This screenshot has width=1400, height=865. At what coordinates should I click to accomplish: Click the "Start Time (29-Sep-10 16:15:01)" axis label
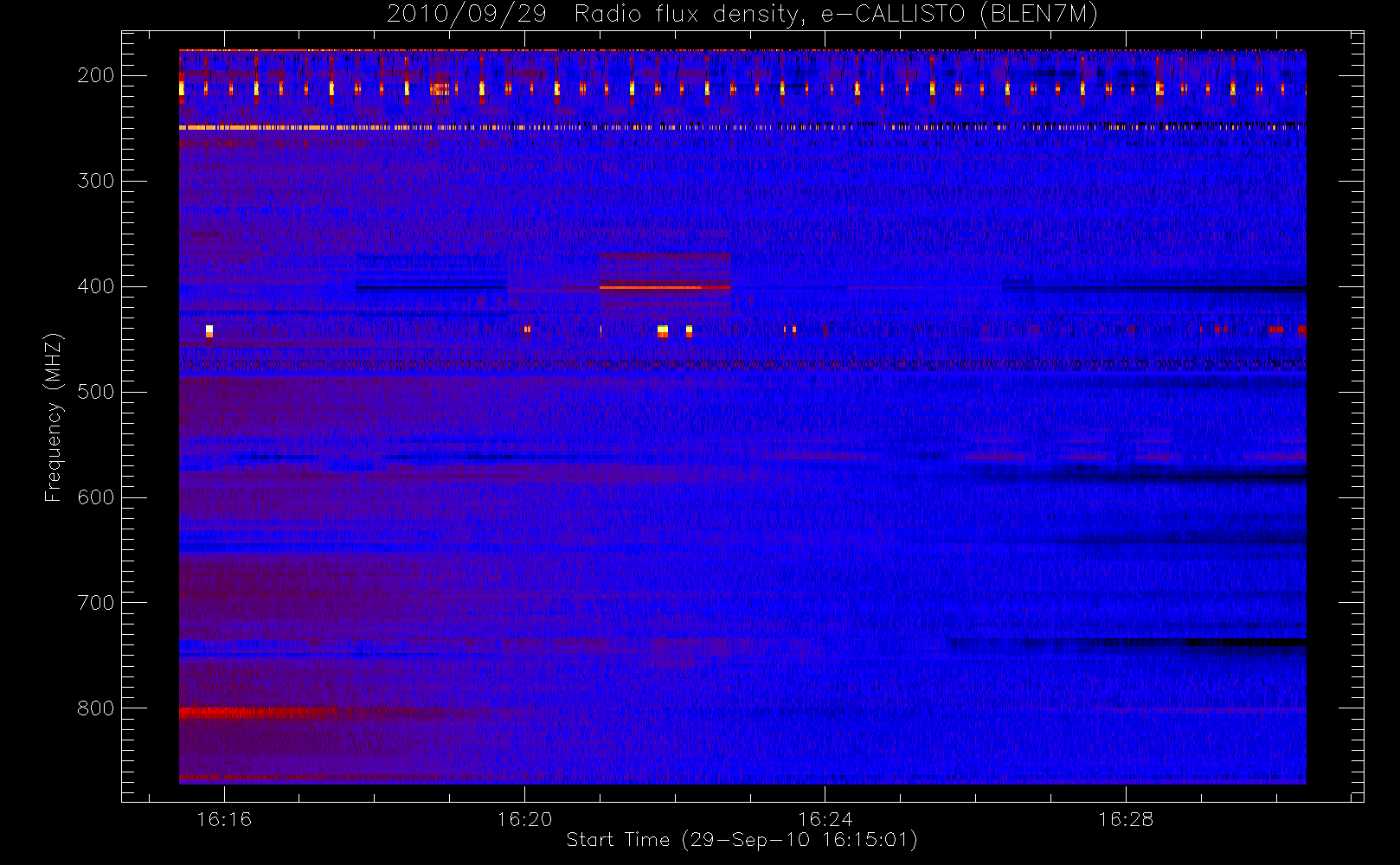(x=742, y=840)
